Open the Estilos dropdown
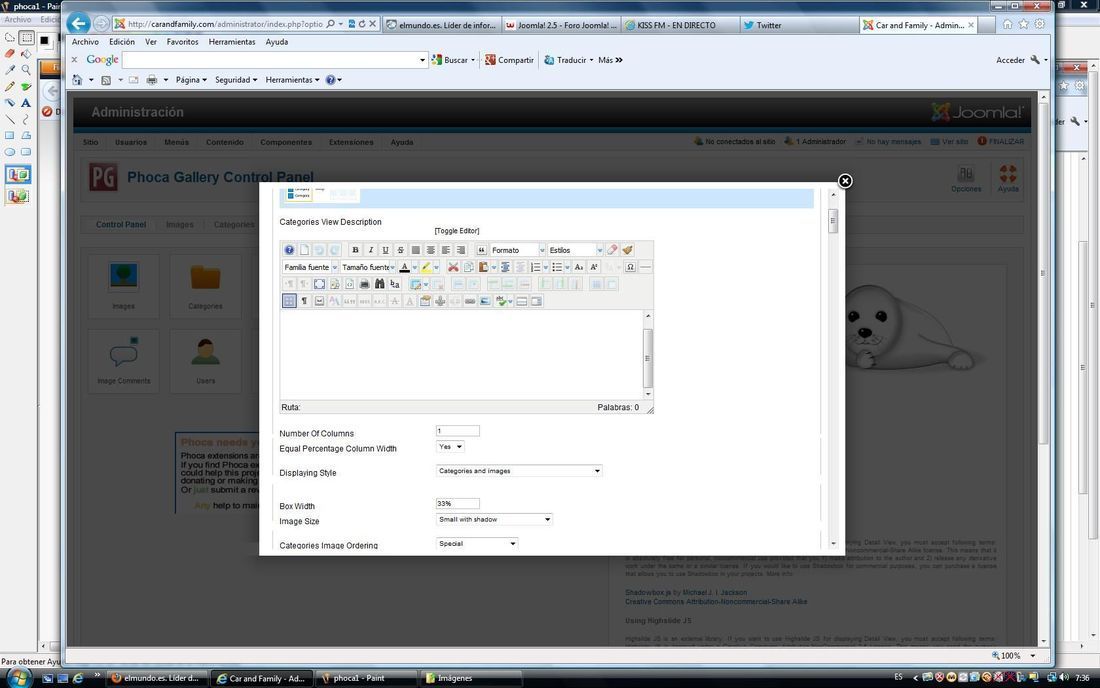Viewport: 1100px width, 688px height. tap(575, 250)
